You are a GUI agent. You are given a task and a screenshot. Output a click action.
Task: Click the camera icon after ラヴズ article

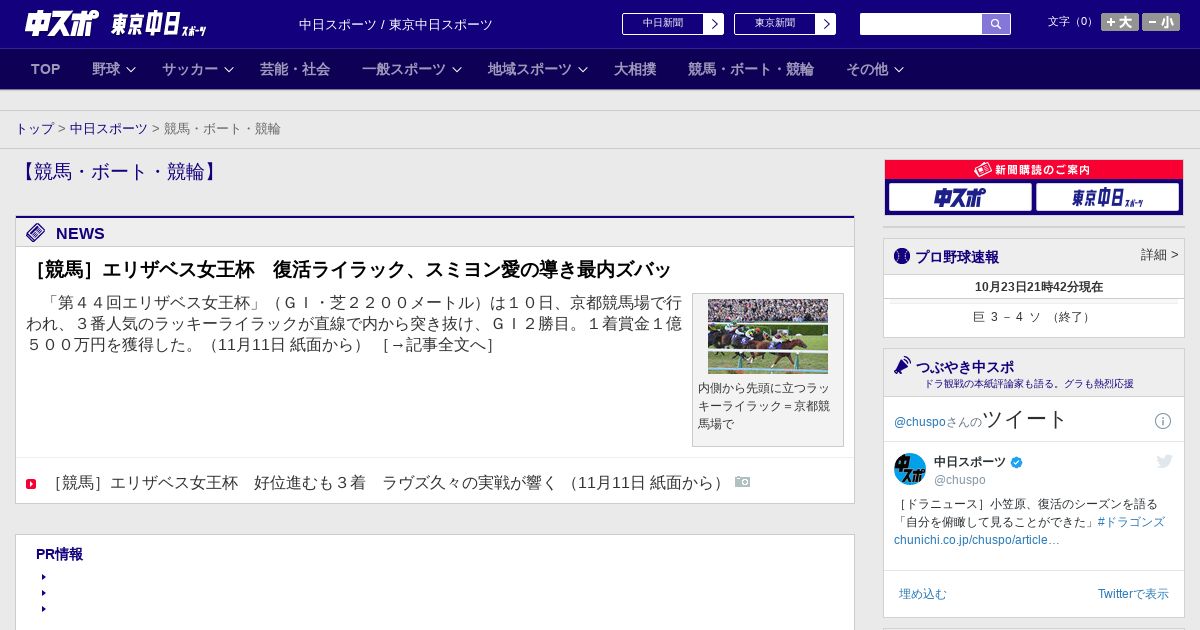(742, 482)
